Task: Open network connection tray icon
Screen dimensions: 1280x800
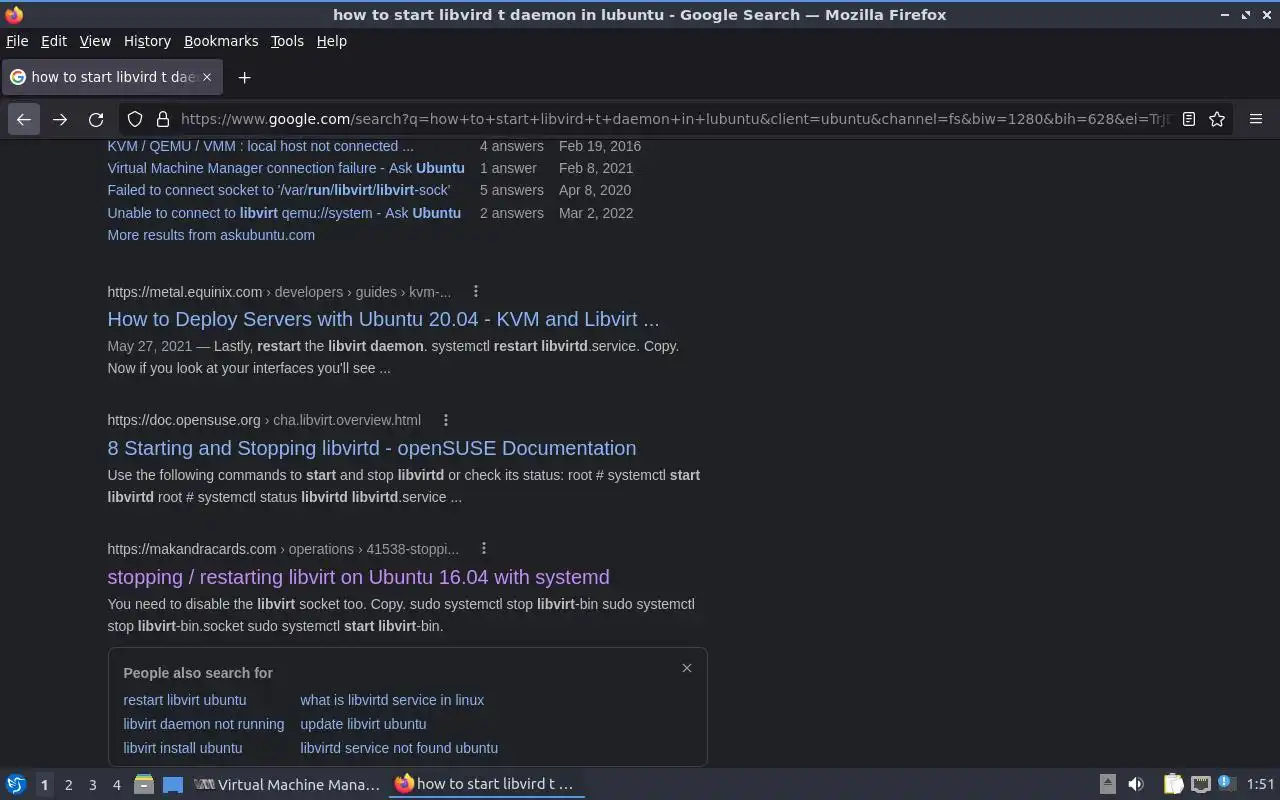Action: coord(1201,785)
